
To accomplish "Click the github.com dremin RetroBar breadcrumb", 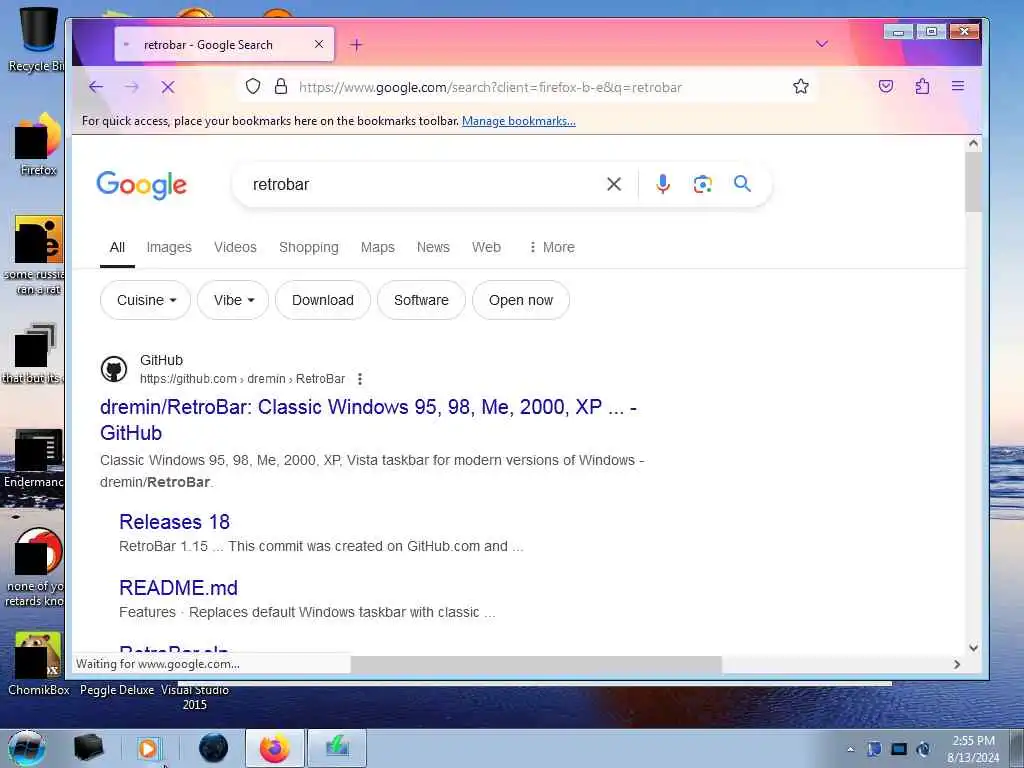I will pos(242,379).
